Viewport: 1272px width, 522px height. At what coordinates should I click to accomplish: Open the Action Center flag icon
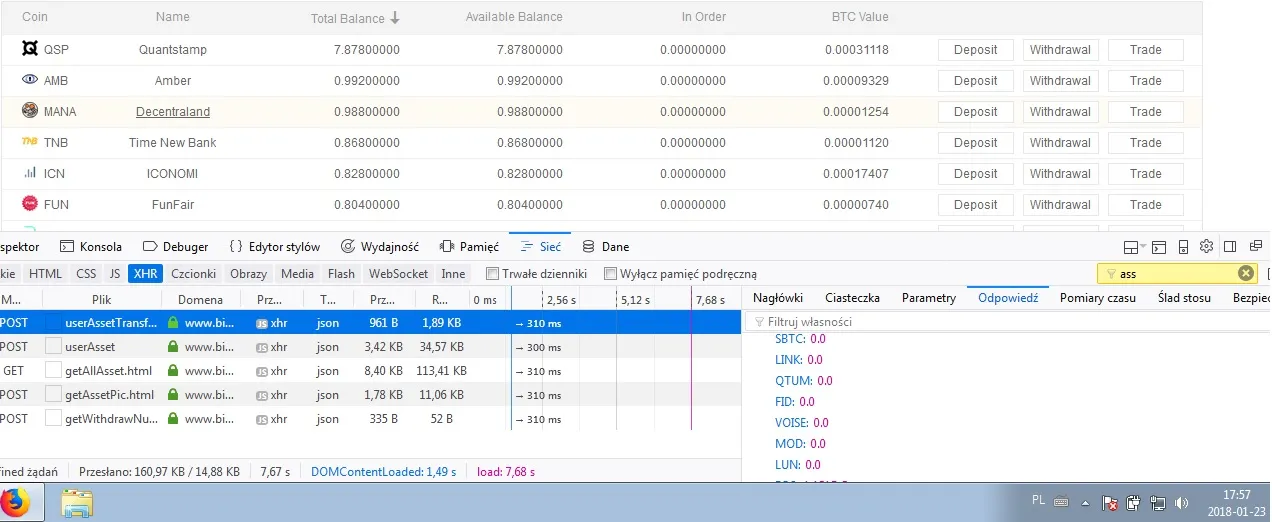click(1110, 502)
